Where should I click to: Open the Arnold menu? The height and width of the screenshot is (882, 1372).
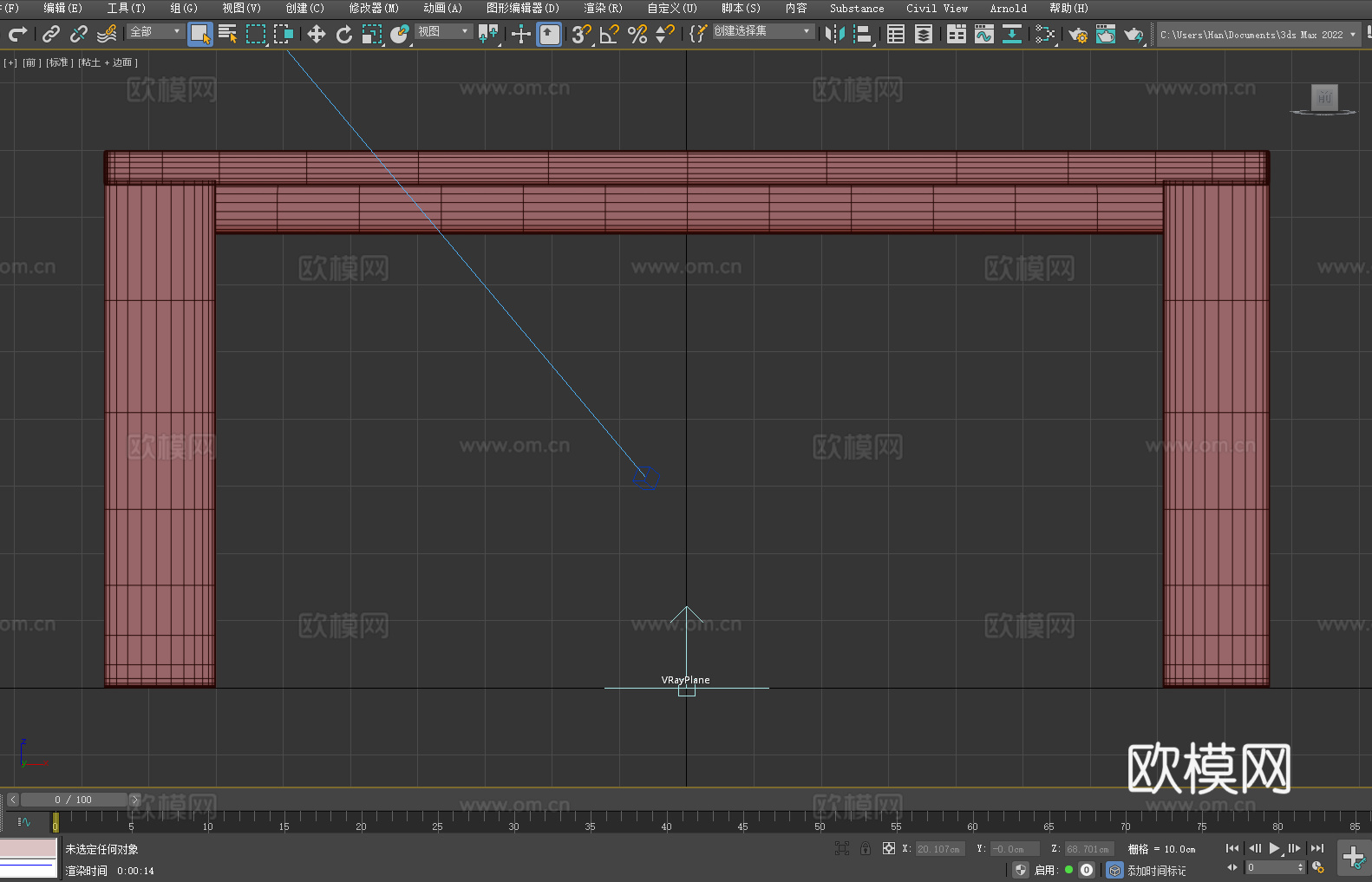point(1008,8)
